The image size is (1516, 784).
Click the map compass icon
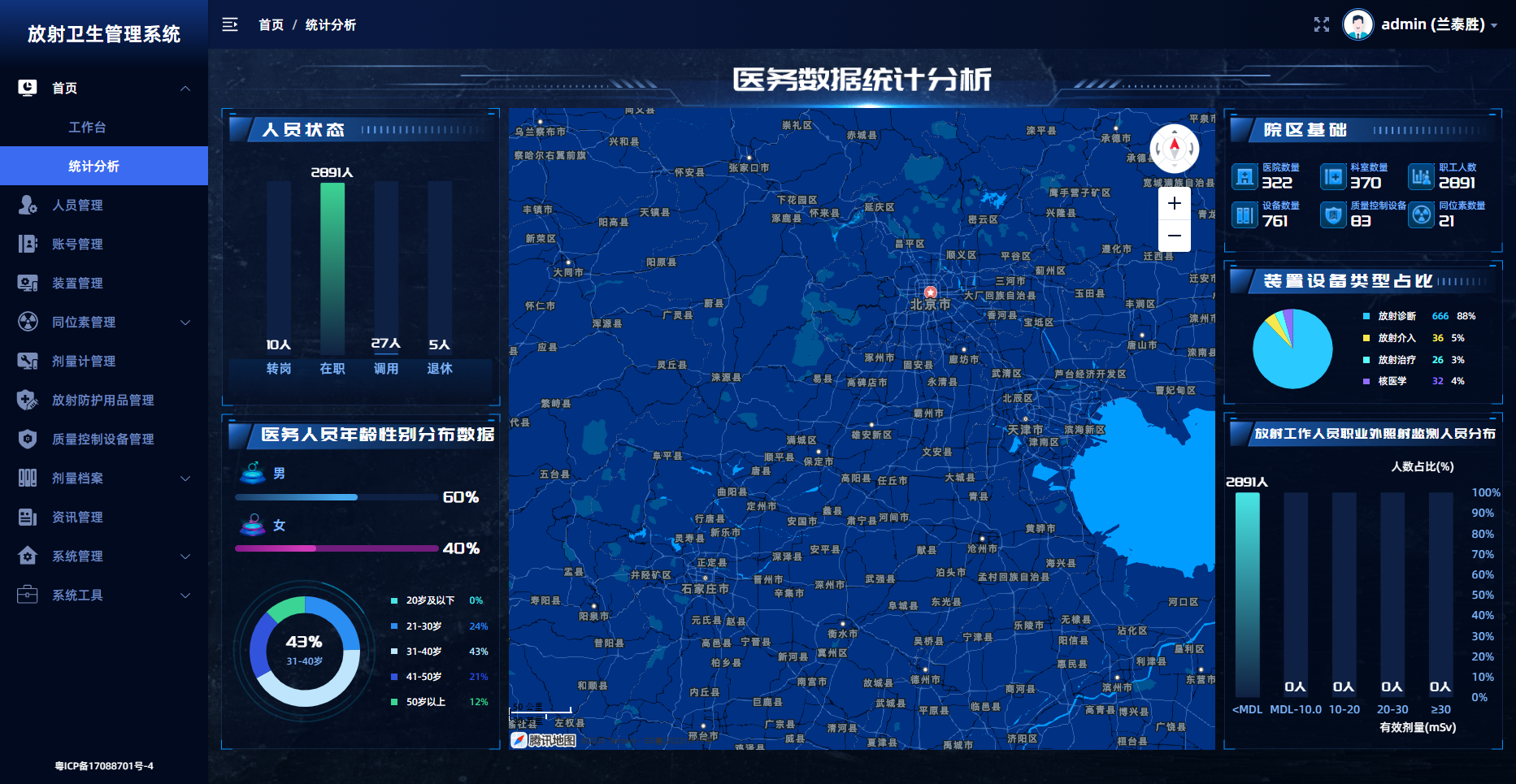(x=1174, y=148)
